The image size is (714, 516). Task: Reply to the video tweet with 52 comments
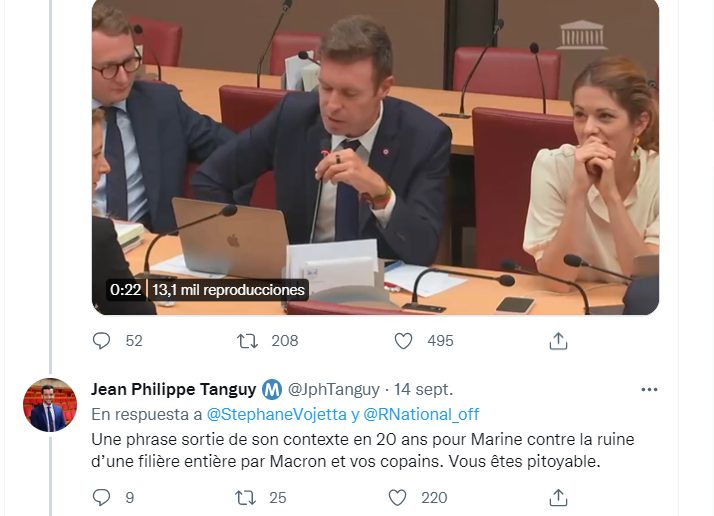coord(102,341)
